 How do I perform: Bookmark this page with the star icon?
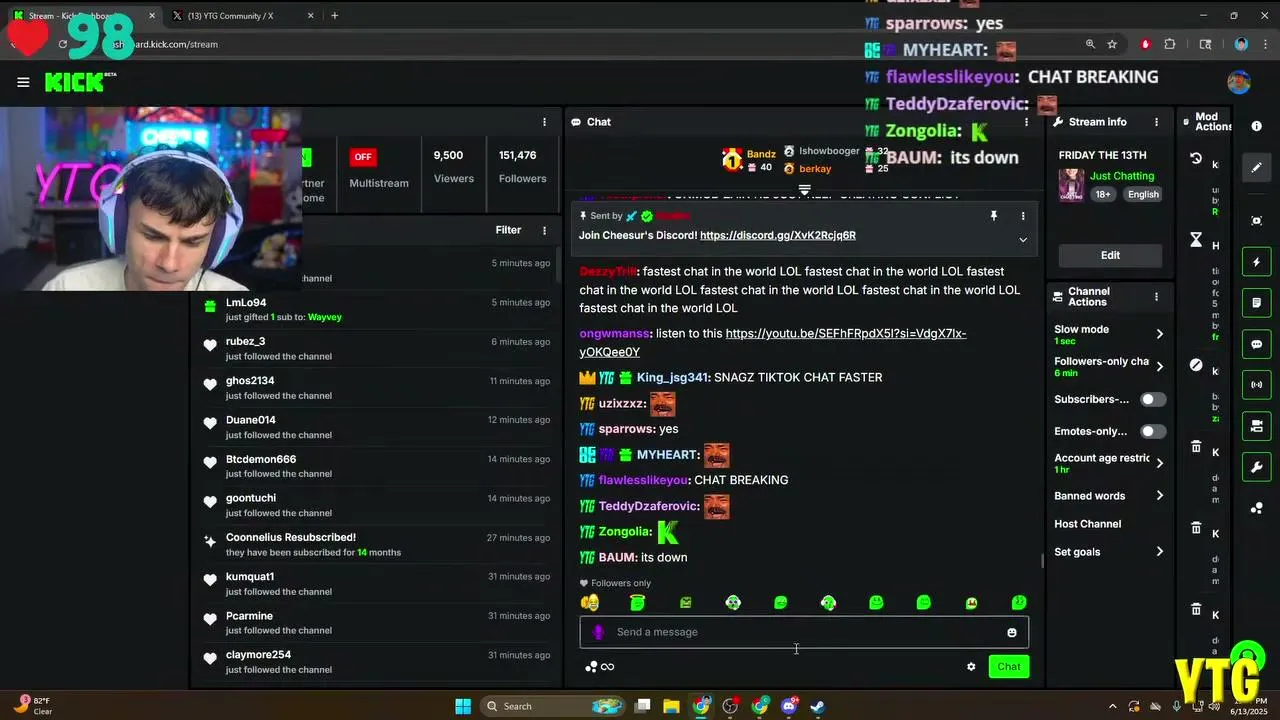tap(1112, 44)
